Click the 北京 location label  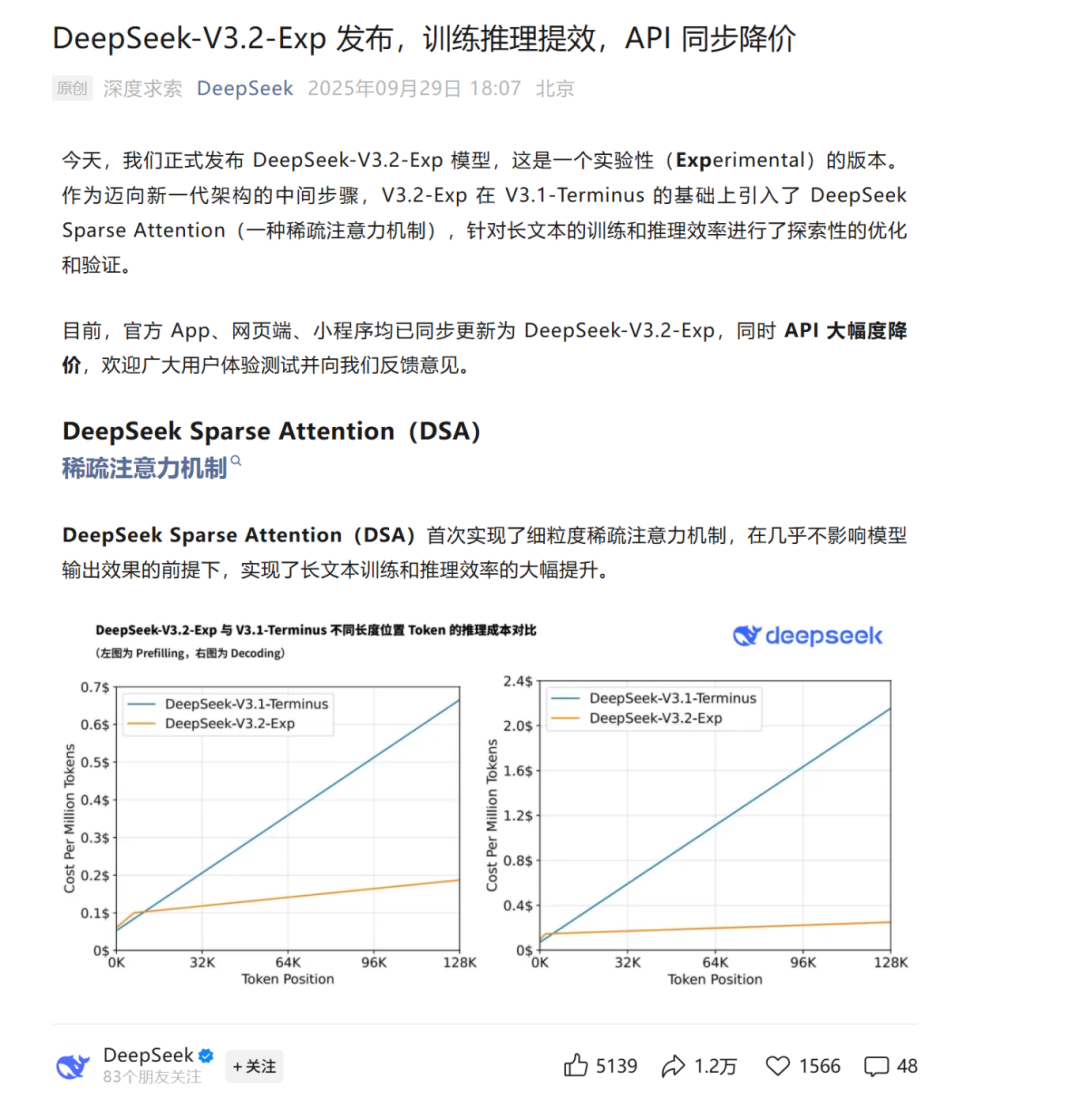555,88
